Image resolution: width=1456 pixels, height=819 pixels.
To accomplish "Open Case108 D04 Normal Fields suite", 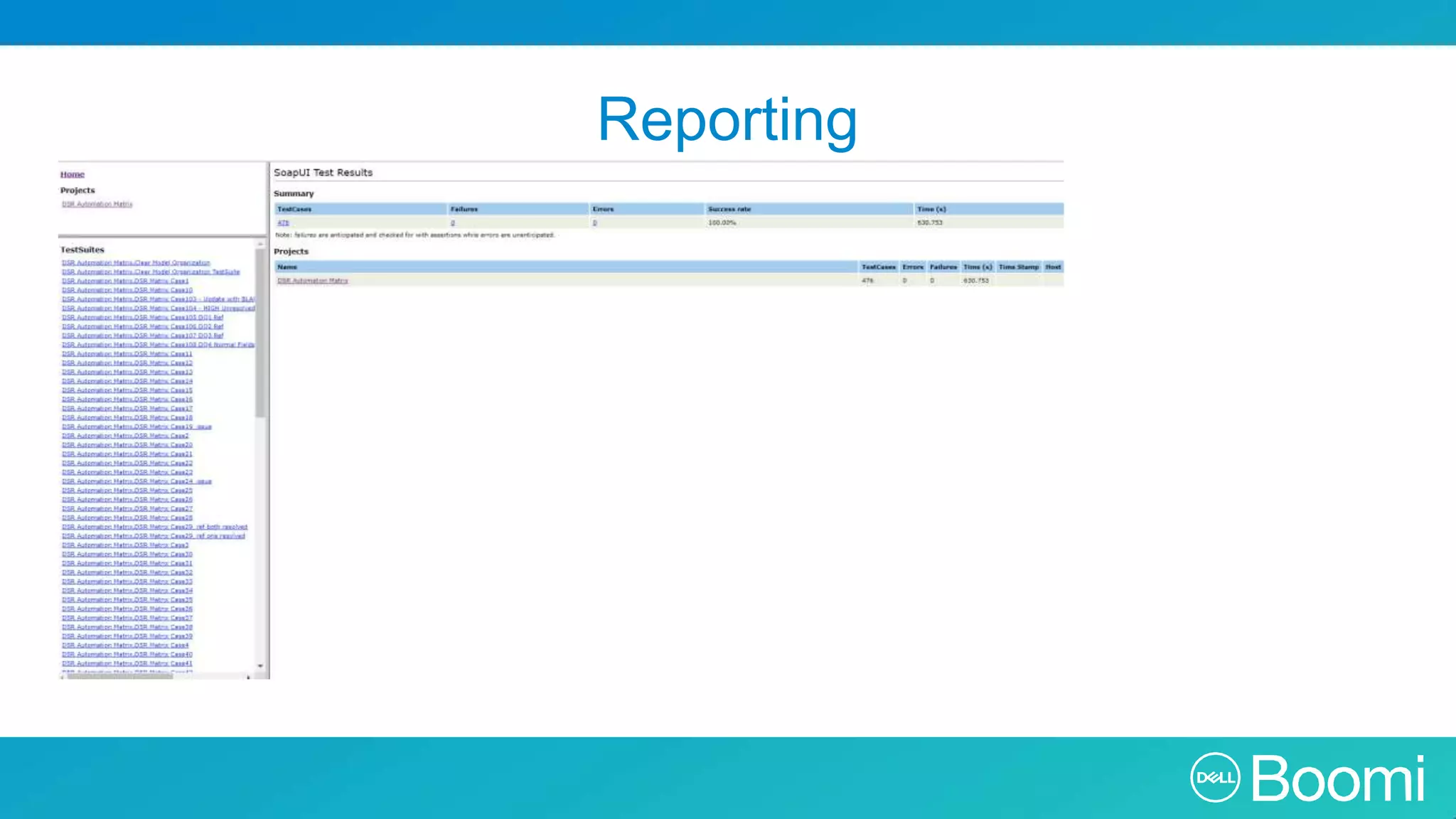I will (158, 345).
